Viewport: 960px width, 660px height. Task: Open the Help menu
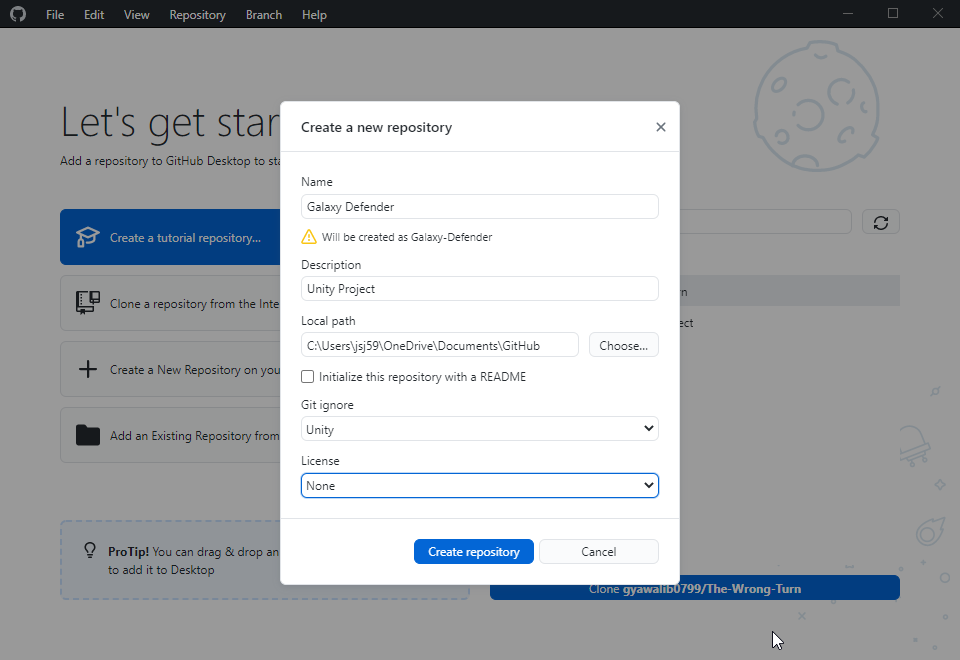(314, 14)
